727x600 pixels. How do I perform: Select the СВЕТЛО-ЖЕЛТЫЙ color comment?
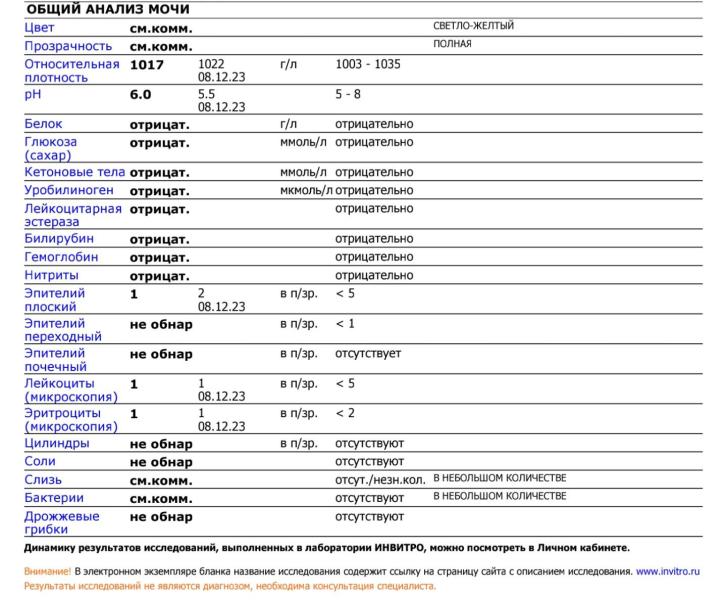(473, 26)
